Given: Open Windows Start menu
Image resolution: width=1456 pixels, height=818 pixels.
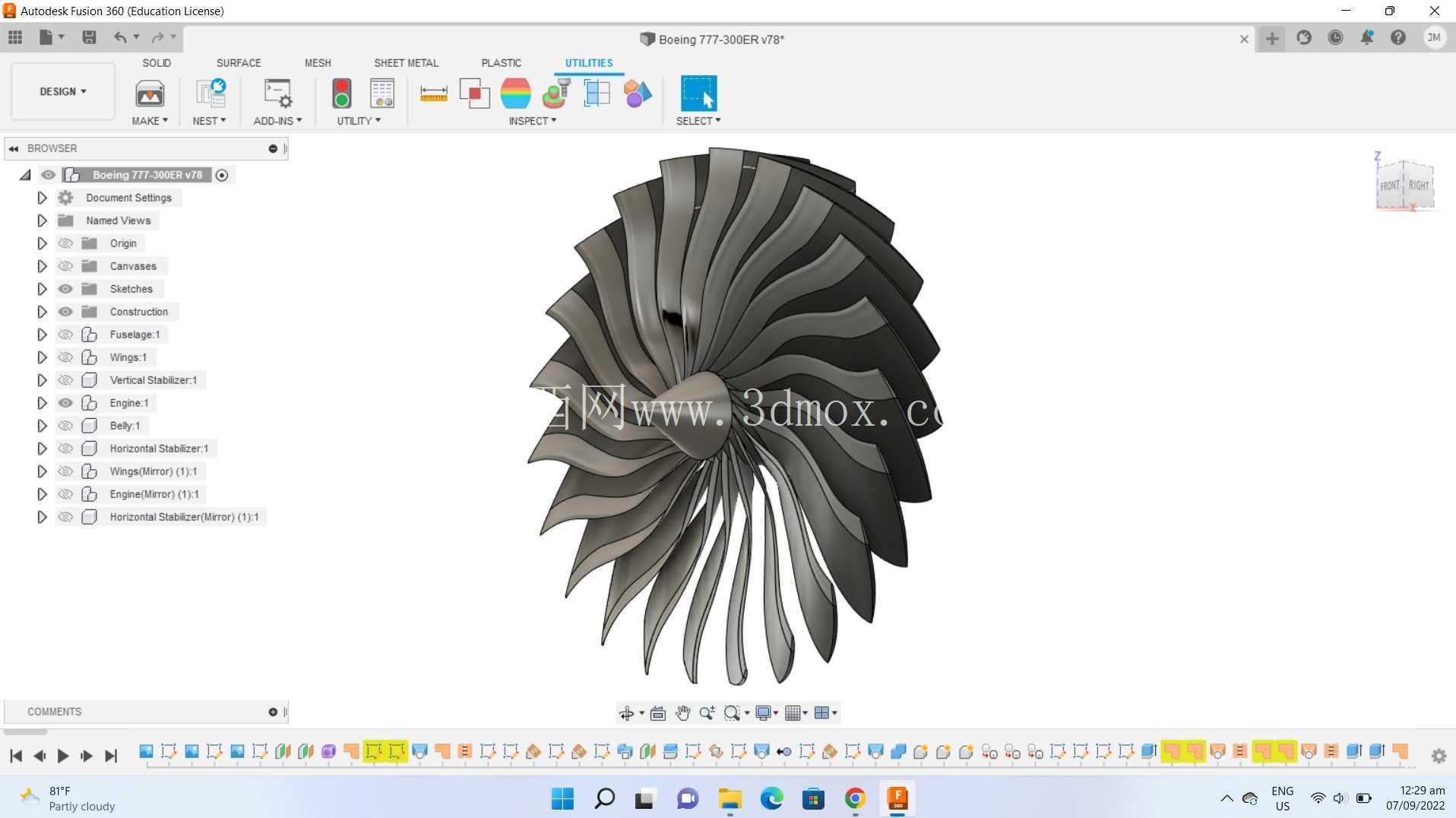Looking at the screenshot, I should click(x=562, y=798).
